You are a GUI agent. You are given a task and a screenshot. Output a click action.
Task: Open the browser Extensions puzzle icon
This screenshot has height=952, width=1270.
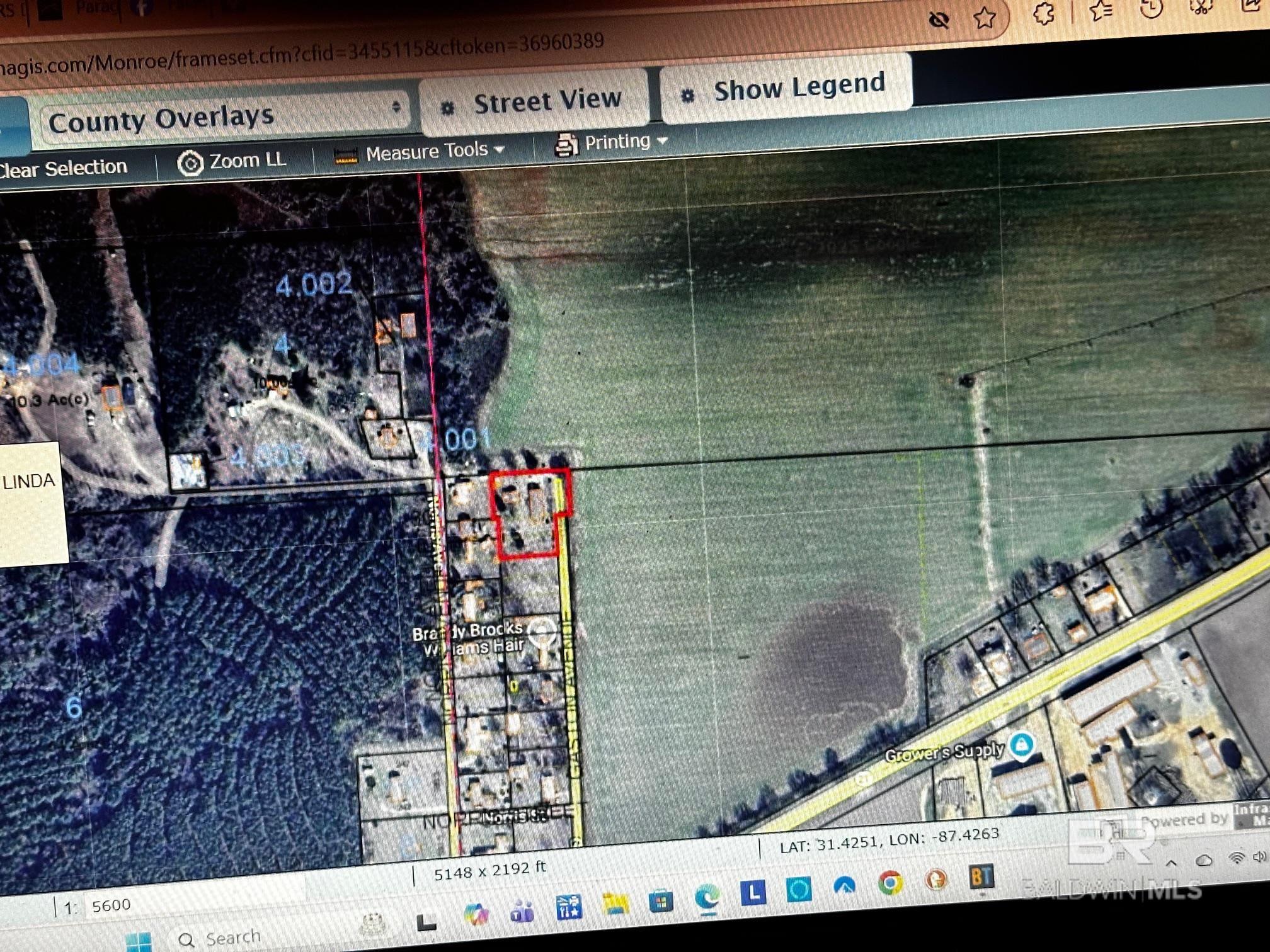(x=1044, y=14)
